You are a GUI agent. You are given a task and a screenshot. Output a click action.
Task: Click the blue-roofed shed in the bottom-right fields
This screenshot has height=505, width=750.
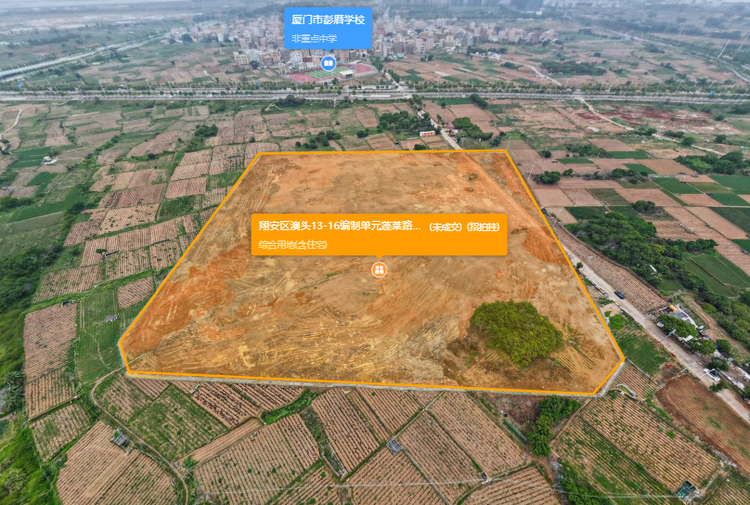click(x=686, y=489)
